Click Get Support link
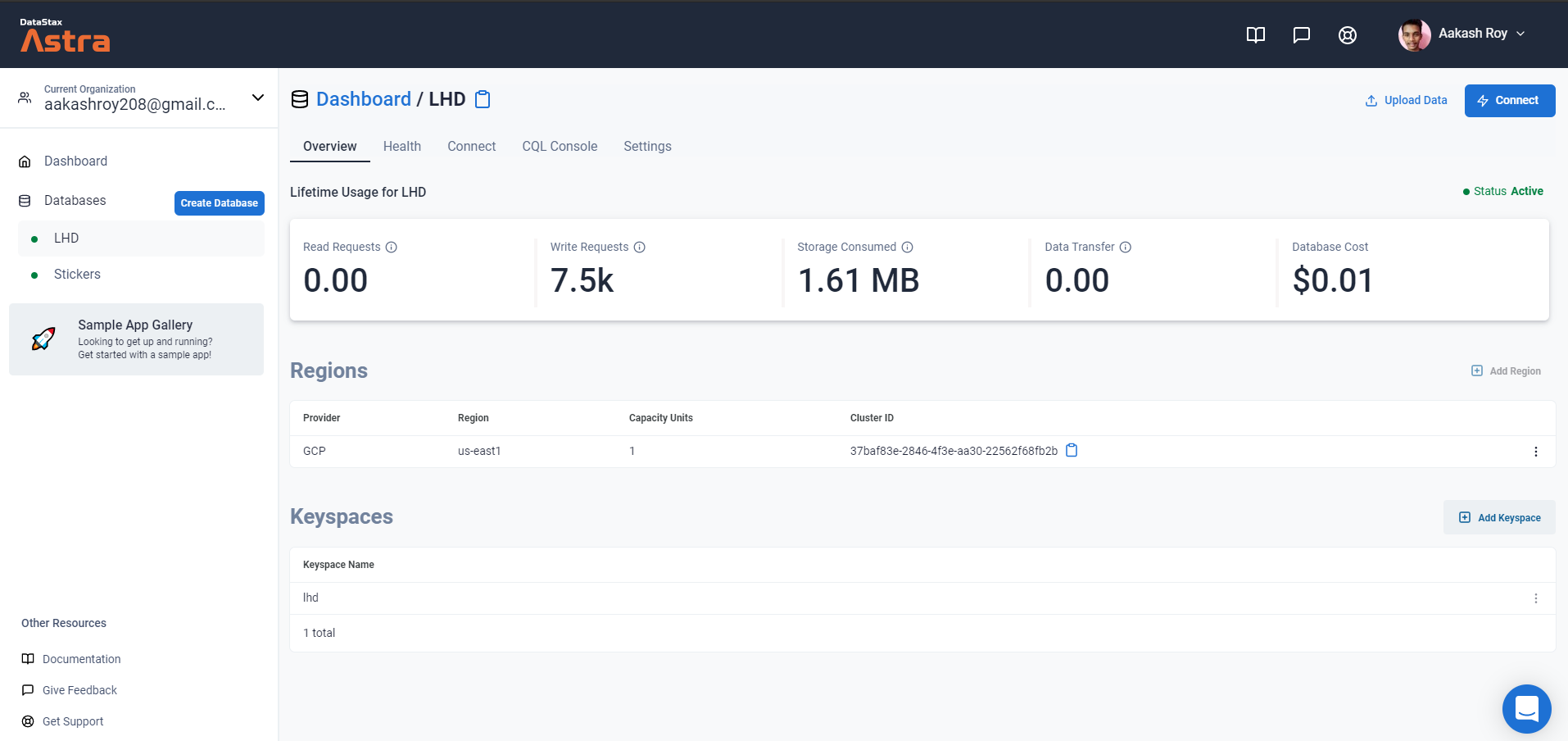This screenshot has height=741, width=1568. (73, 721)
